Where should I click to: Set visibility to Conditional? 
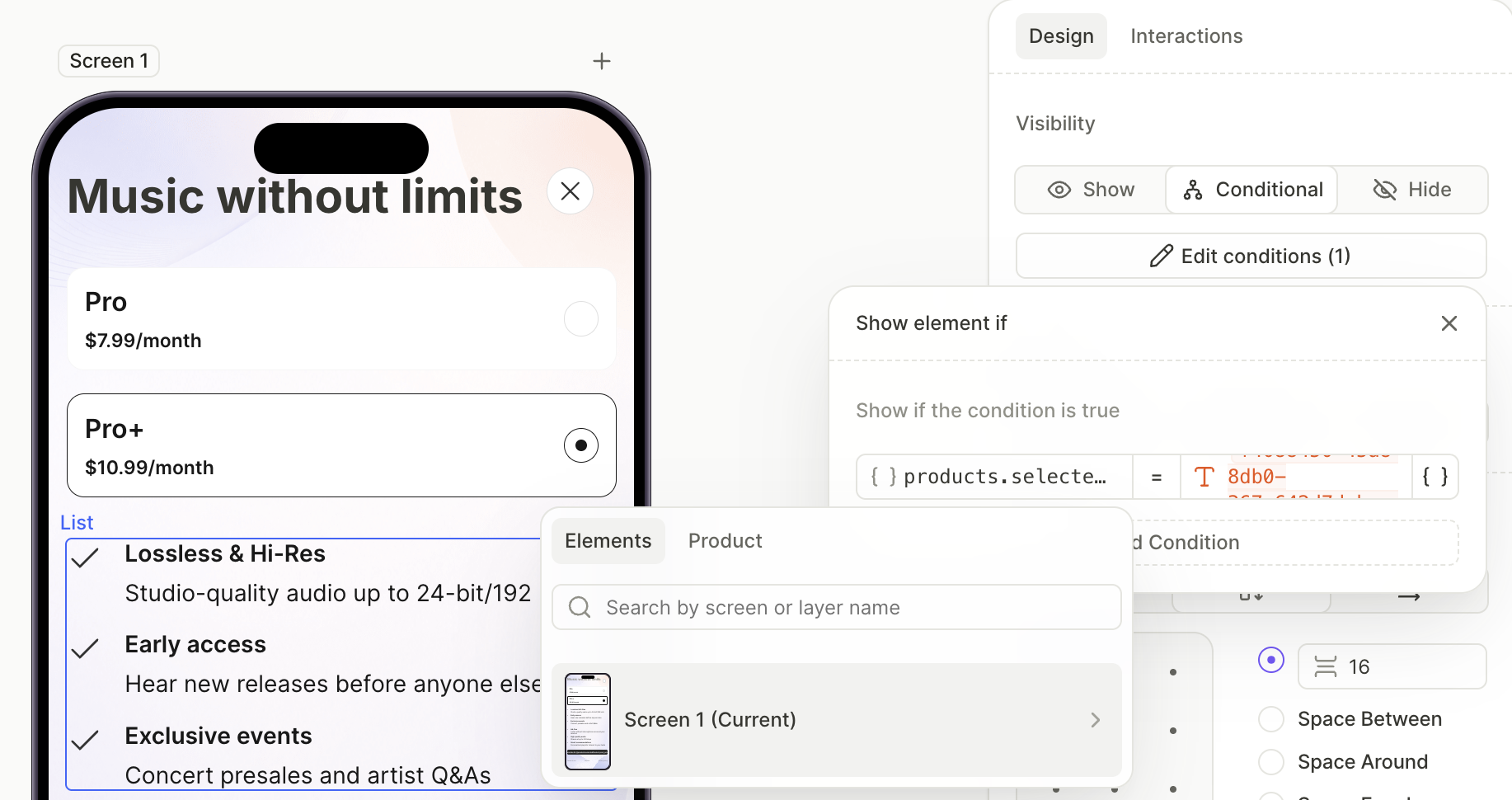[x=1251, y=190]
